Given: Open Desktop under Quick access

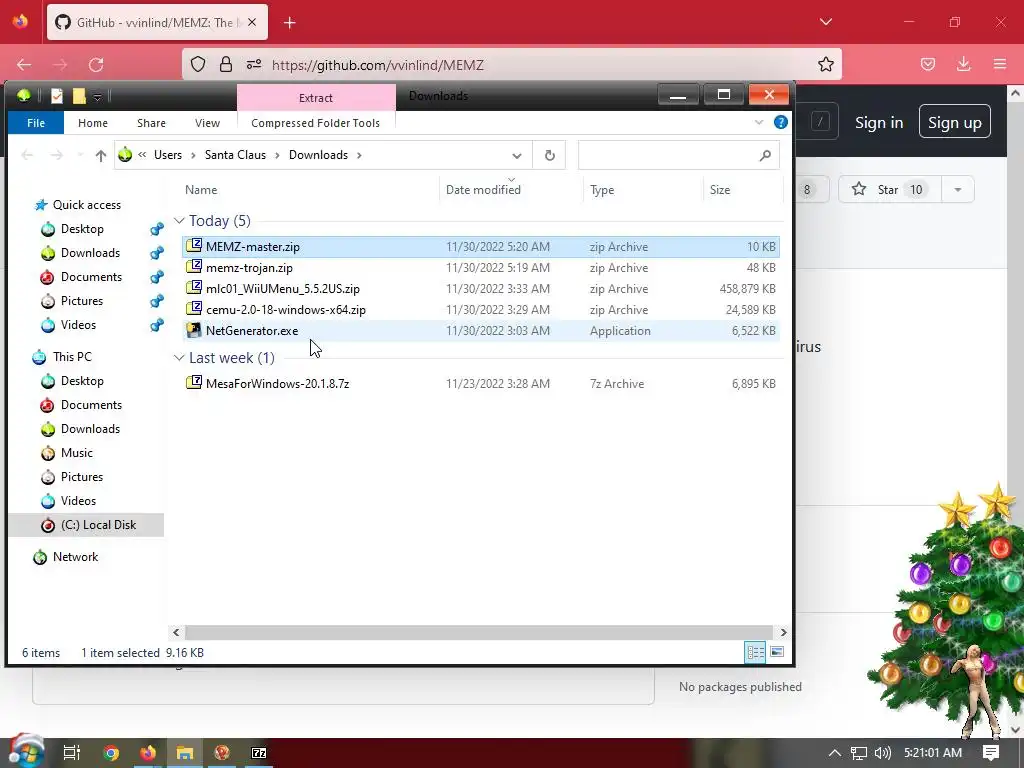Looking at the screenshot, I should tap(82, 229).
